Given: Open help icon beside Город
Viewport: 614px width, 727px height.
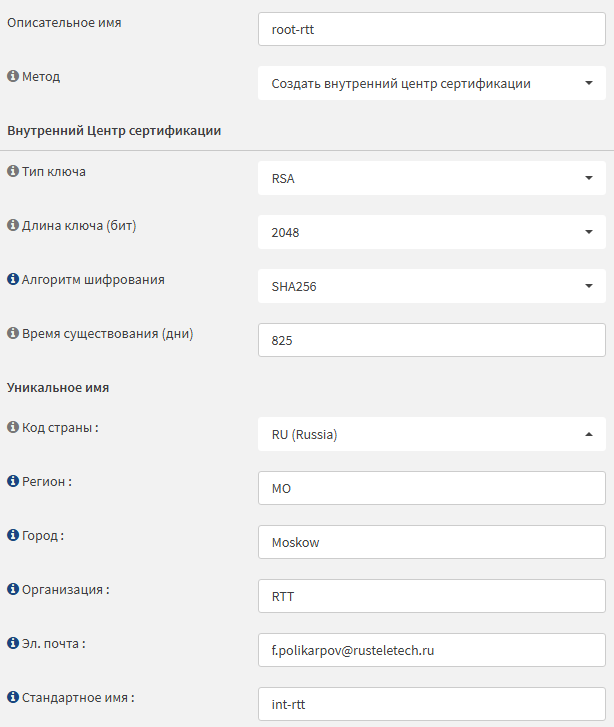Looking at the screenshot, I should pyautogui.click(x=13, y=535).
